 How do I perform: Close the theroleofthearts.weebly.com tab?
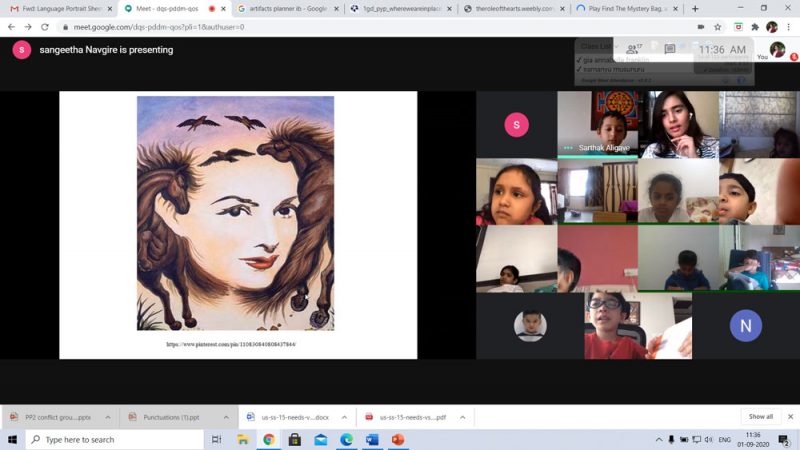coord(562,9)
